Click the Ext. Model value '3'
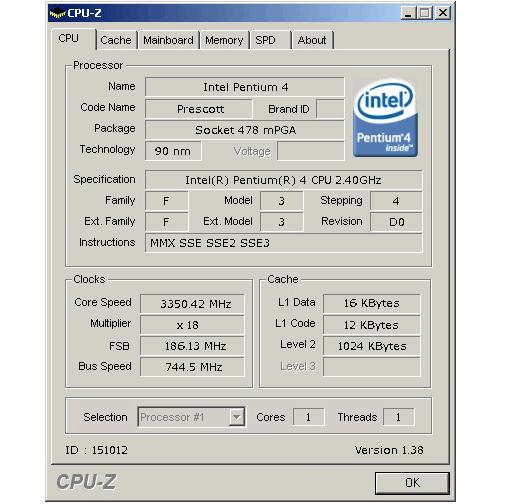This screenshot has height=504, width=512. (282, 222)
